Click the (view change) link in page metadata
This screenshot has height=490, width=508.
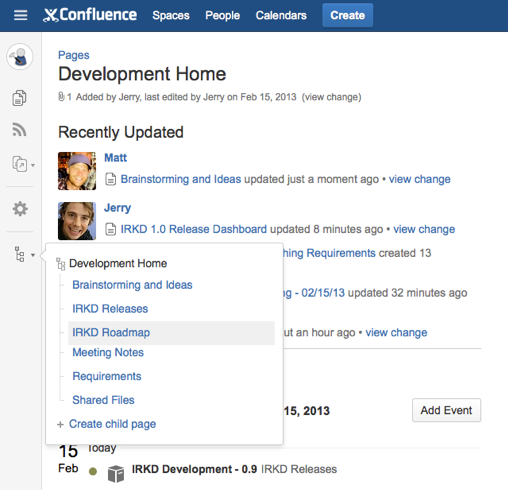(x=331, y=97)
